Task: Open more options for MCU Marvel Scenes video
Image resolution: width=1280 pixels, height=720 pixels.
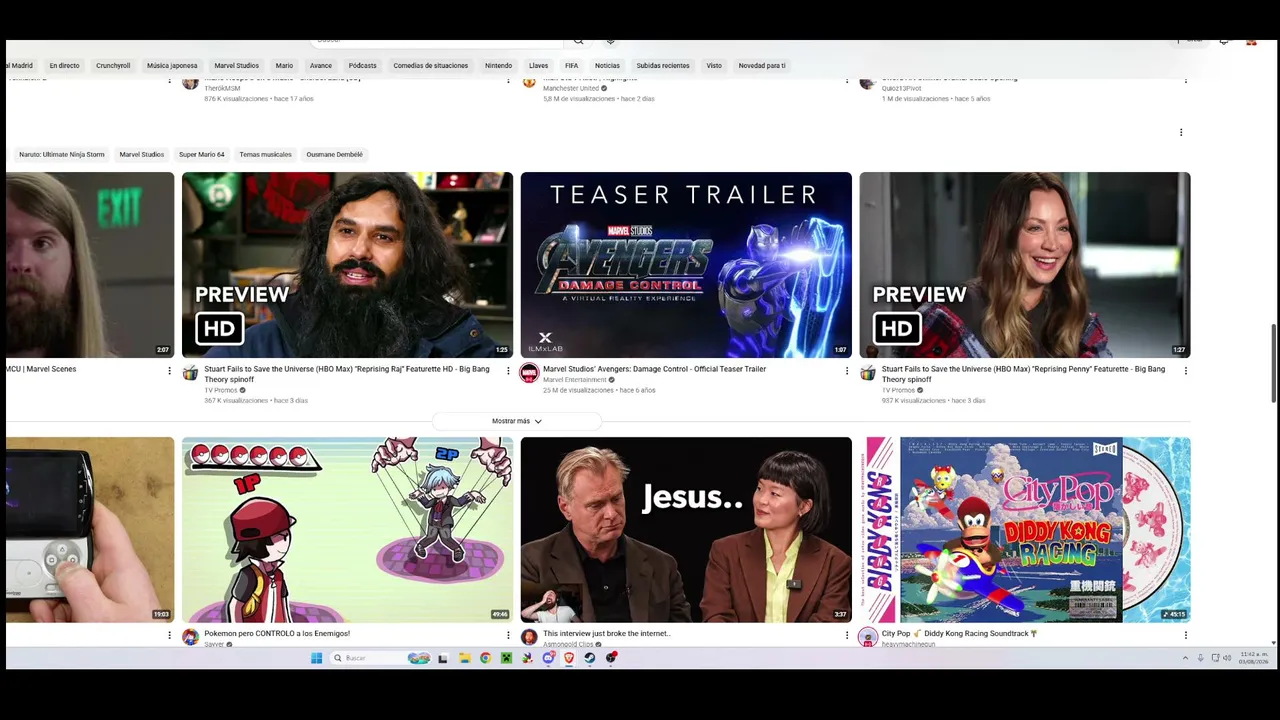Action: 169,371
